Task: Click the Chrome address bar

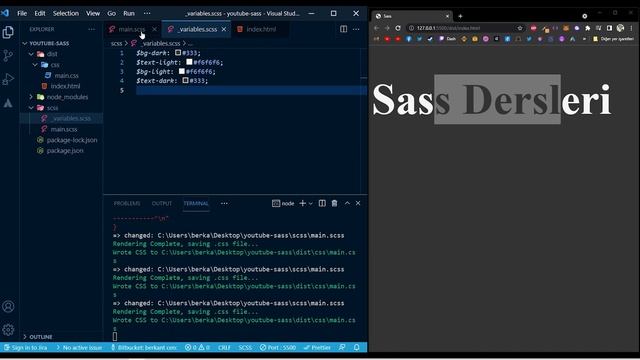Action: click(x=465, y=28)
